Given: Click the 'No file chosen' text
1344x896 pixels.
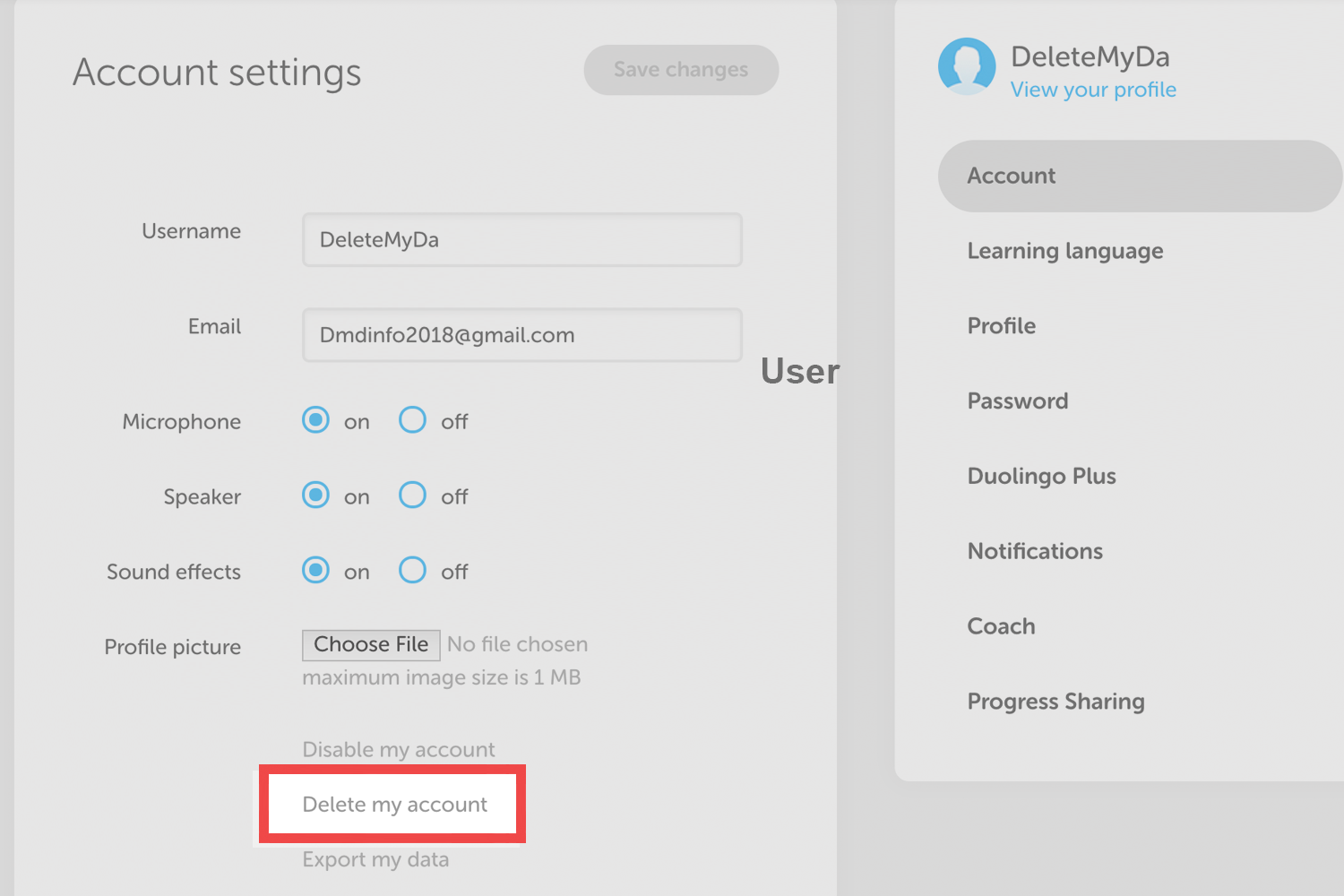Looking at the screenshot, I should pos(518,644).
